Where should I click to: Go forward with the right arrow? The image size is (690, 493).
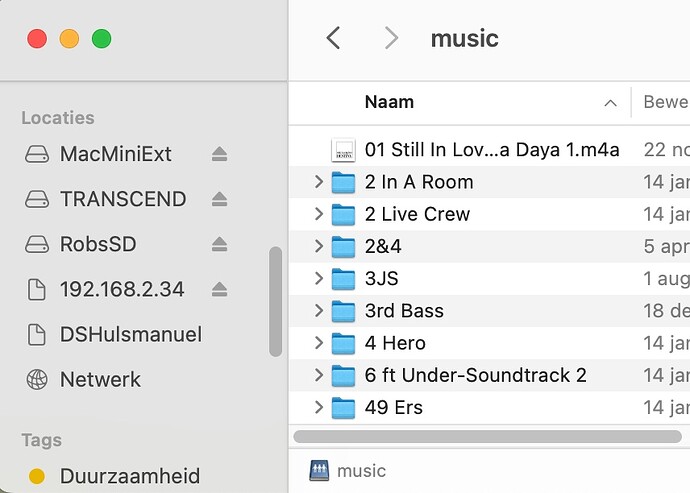[391, 38]
